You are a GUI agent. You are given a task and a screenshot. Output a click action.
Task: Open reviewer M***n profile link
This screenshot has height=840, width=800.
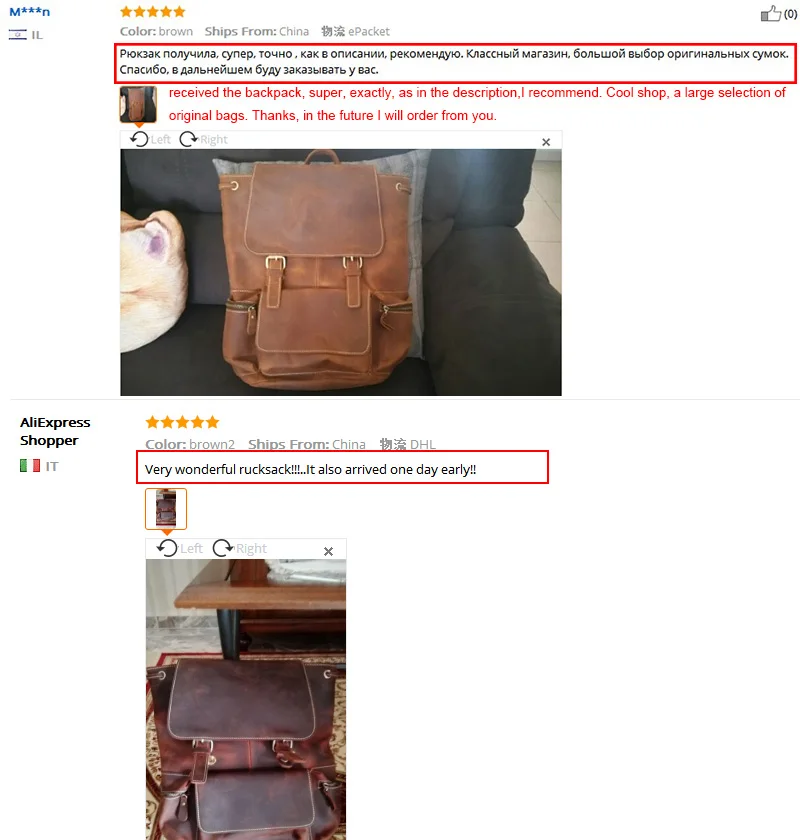click(x=29, y=12)
